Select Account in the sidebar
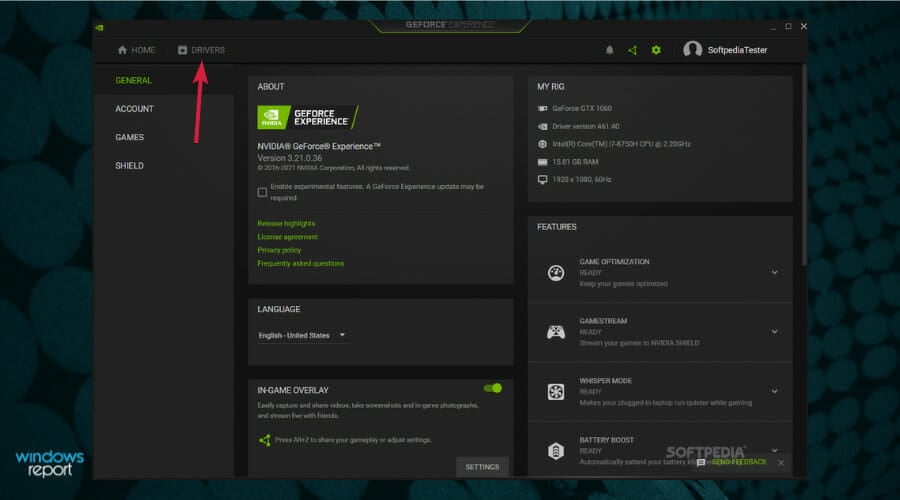Image resolution: width=900 pixels, height=500 pixels. tap(134, 108)
